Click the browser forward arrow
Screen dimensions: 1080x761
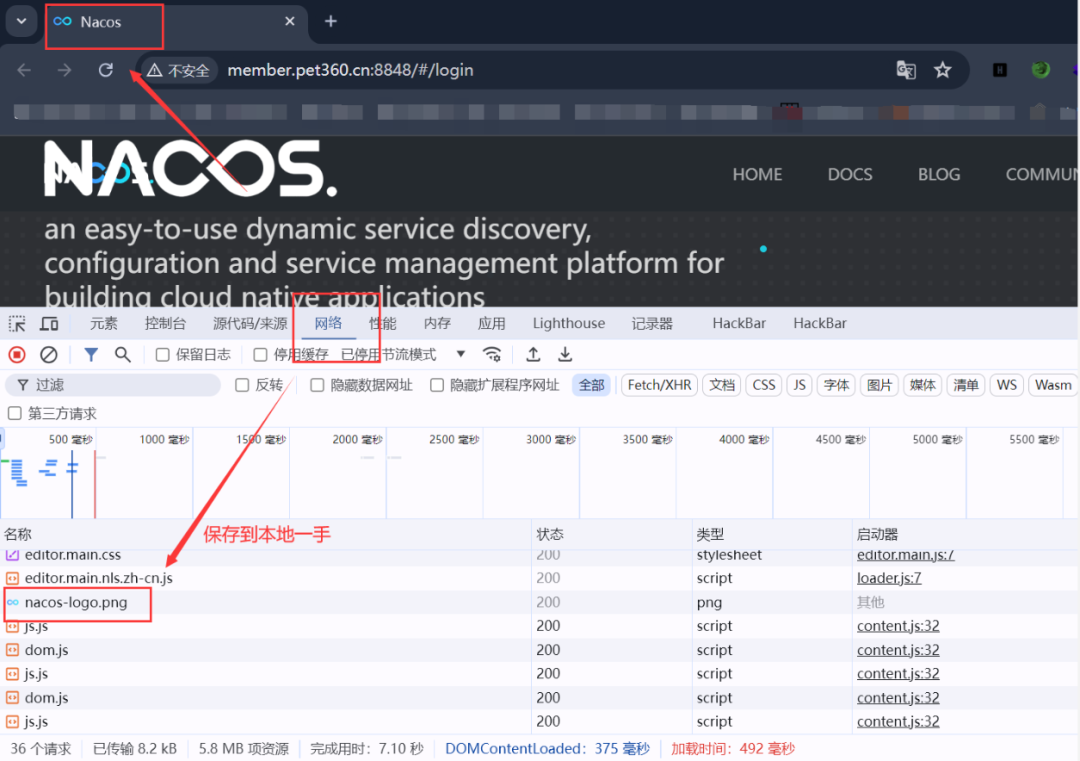coord(64,70)
